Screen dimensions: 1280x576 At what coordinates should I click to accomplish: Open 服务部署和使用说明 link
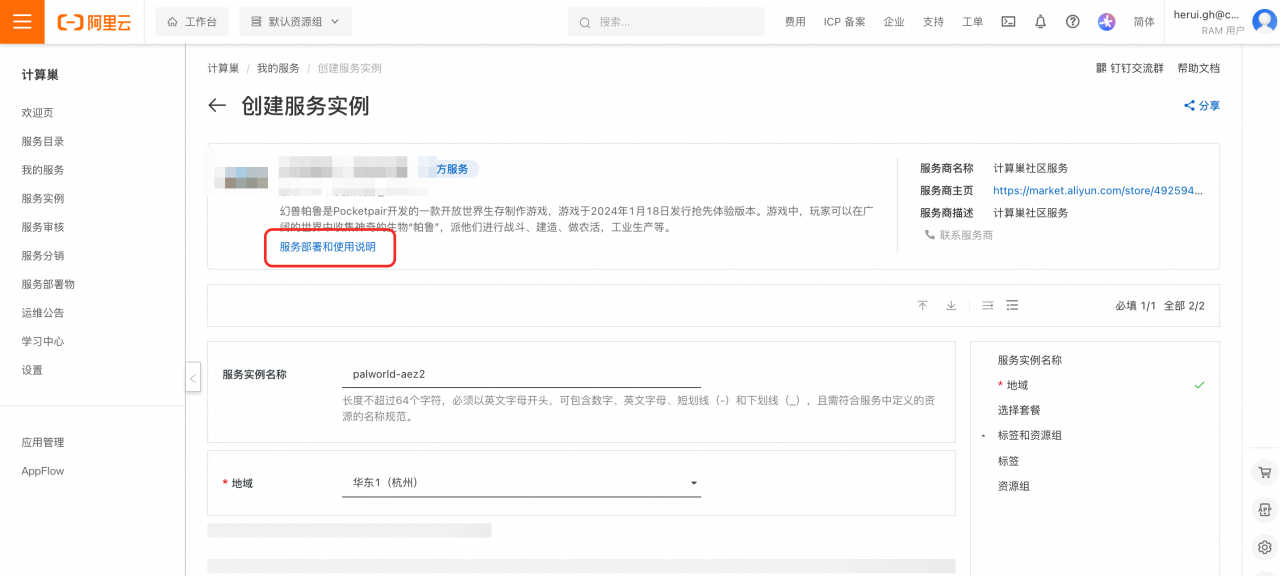pyautogui.click(x=328, y=247)
